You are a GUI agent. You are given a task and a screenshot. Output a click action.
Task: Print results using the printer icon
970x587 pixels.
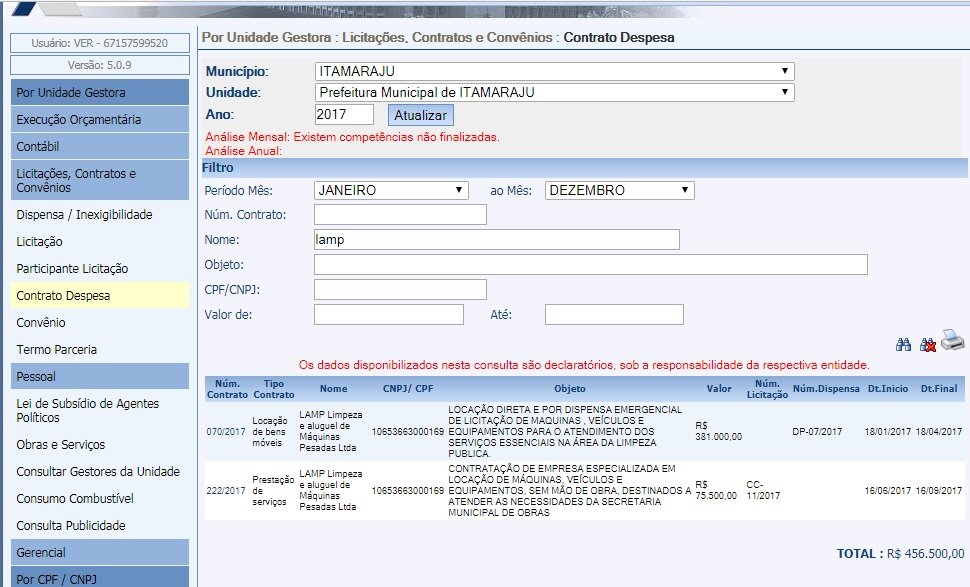tap(952, 342)
